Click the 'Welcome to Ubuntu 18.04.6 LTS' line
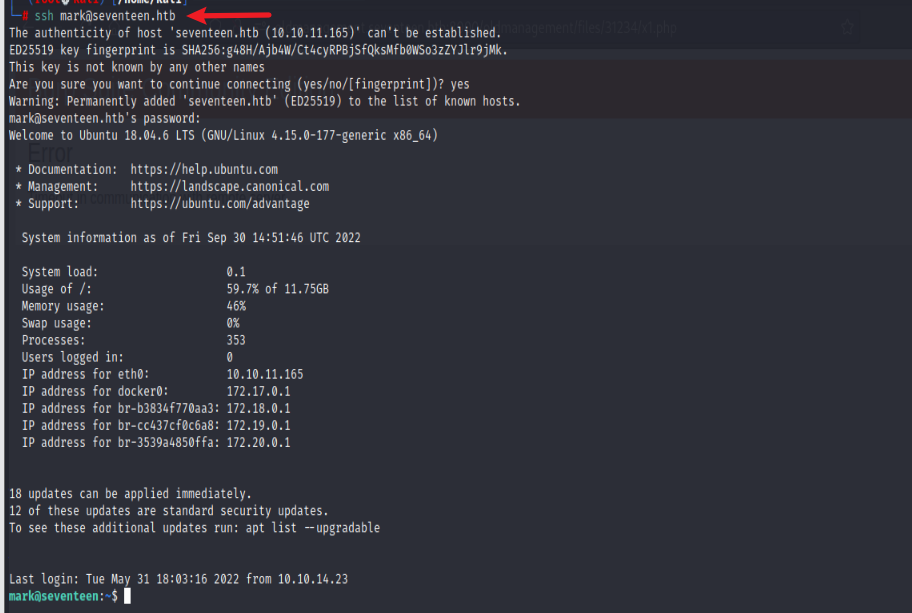The height and width of the screenshot is (613, 912). [x=222, y=134]
